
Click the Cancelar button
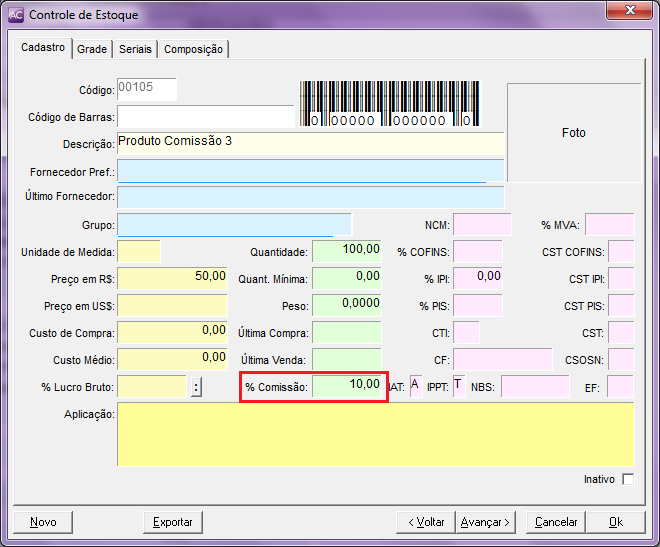(x=556, y=522)
